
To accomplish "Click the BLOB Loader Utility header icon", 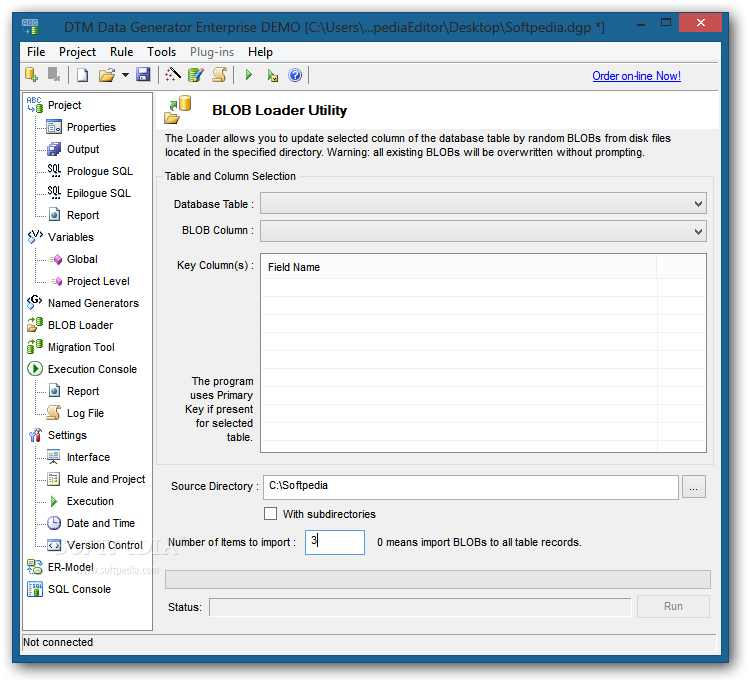I will (x=177, y=109).
